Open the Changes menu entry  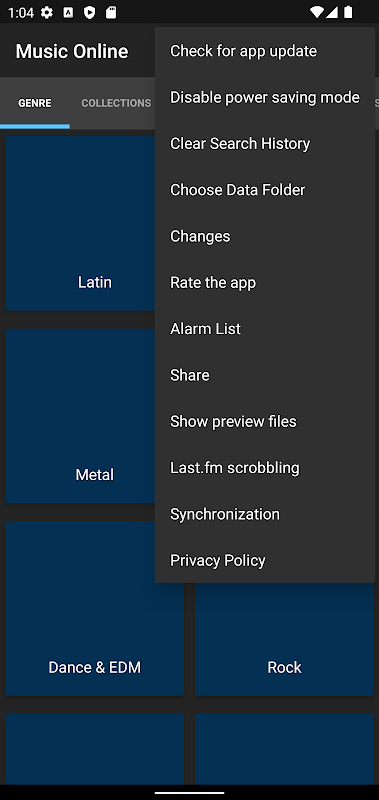265,236
